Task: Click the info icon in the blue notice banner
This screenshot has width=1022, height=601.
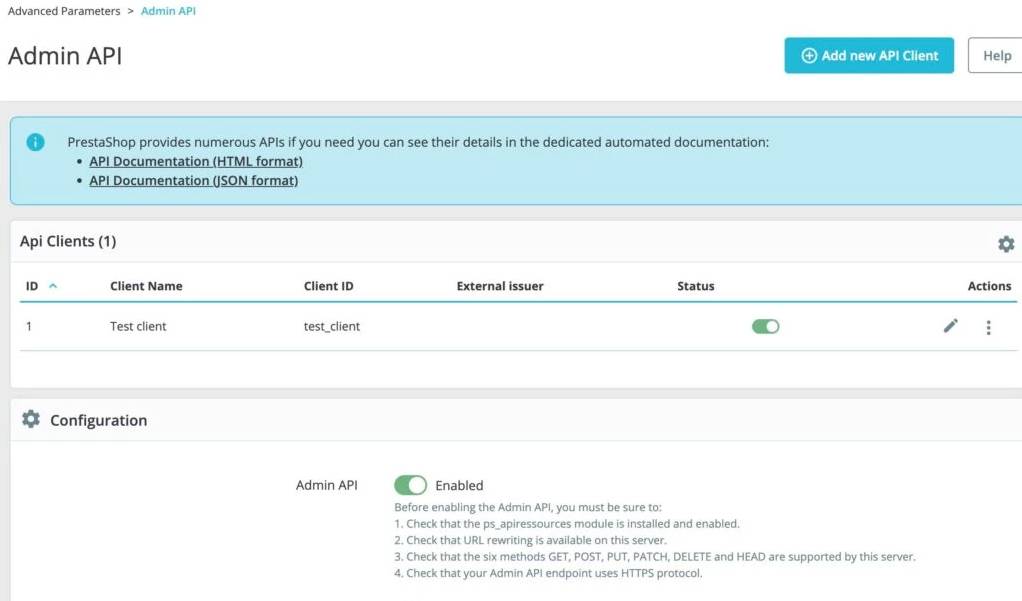Action: [35, 142]
